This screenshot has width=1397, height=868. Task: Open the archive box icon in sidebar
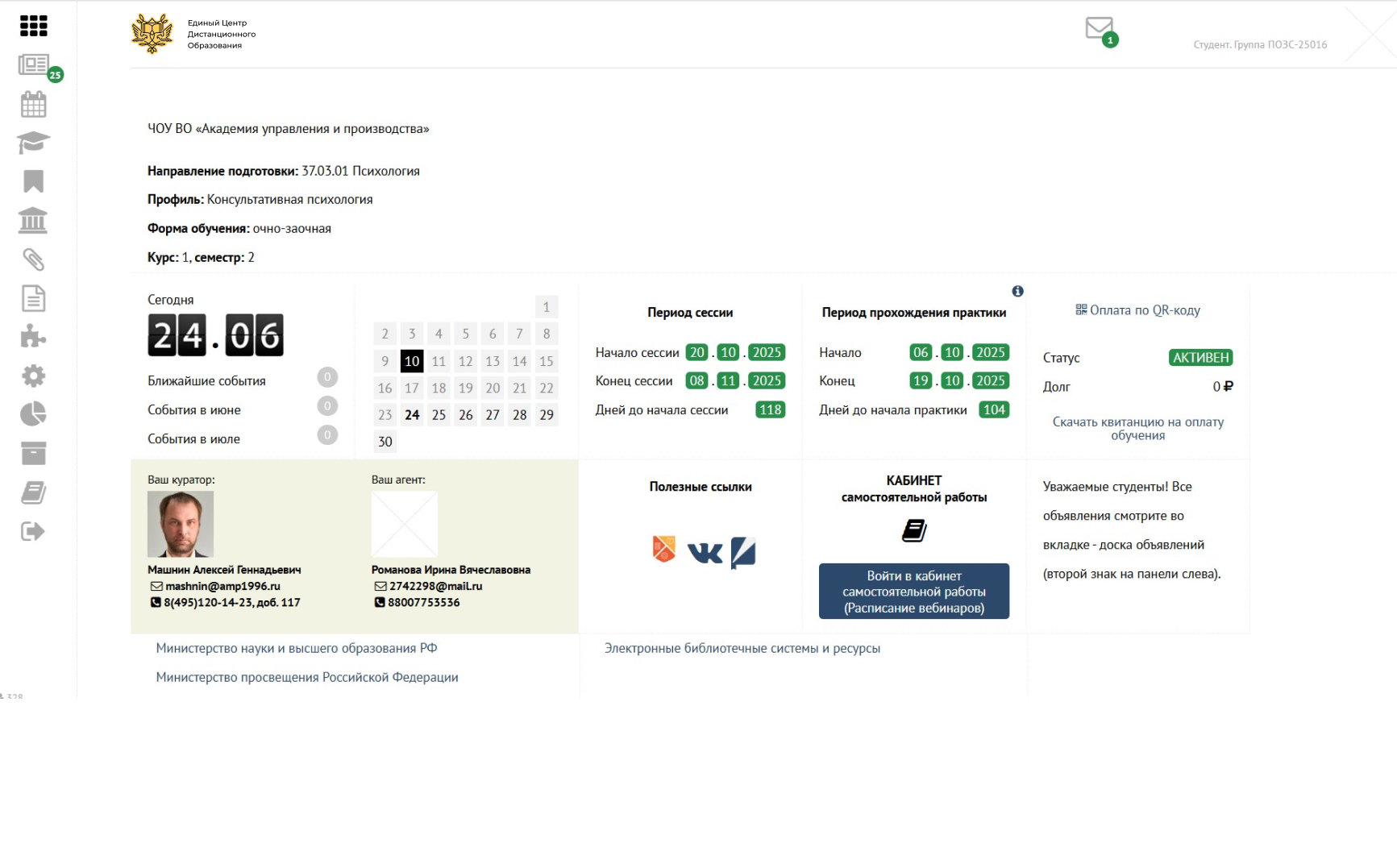point(33,453)
